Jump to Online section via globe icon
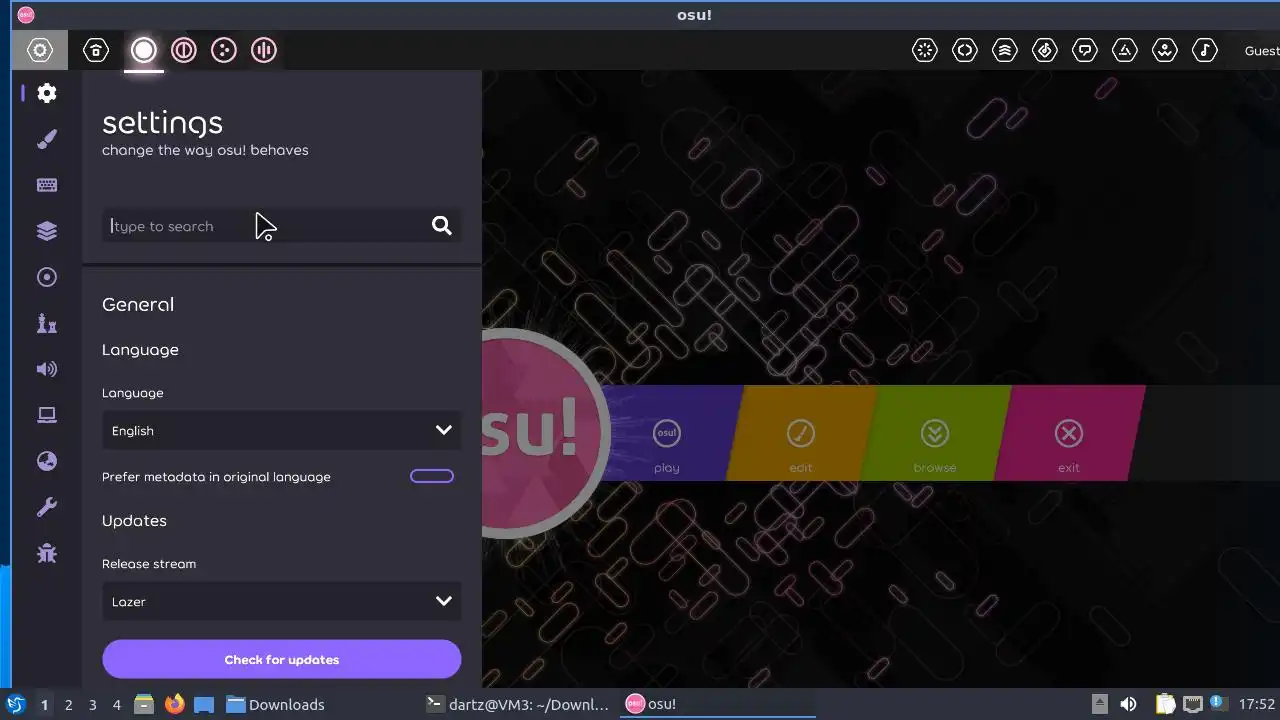 [x=47, y=461]
